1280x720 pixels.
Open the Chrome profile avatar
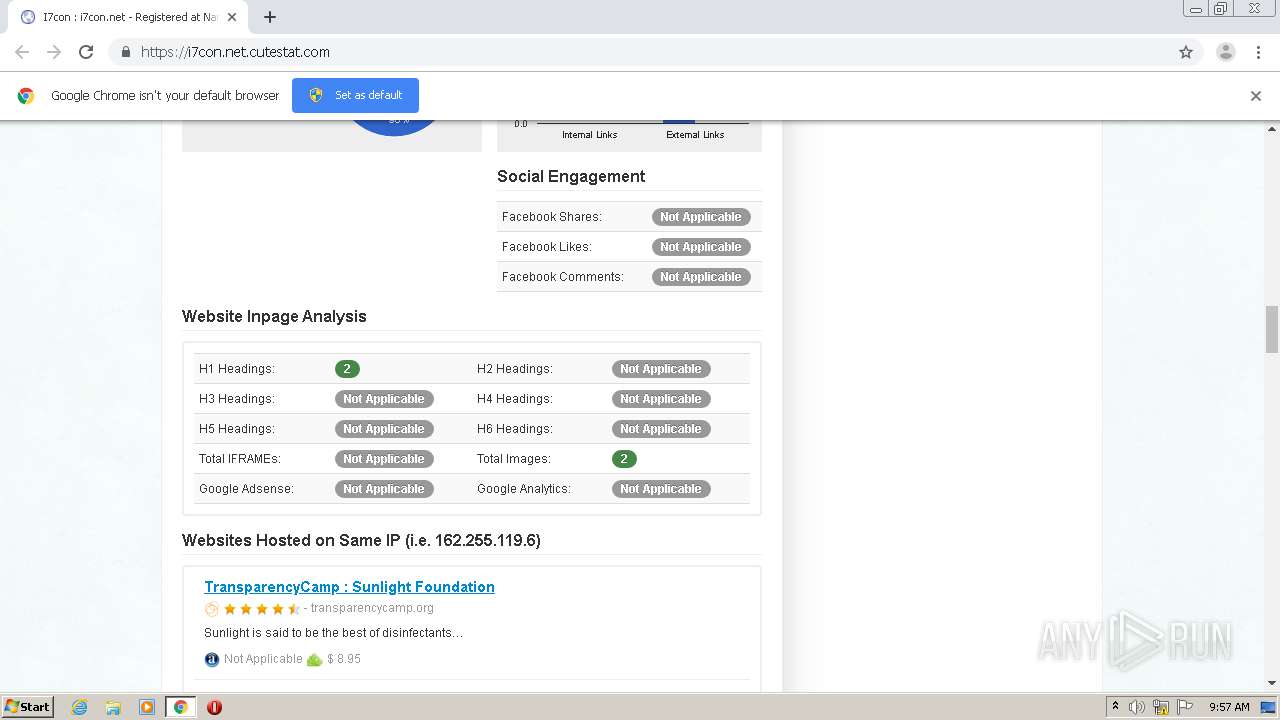[x=1225, y=52]
